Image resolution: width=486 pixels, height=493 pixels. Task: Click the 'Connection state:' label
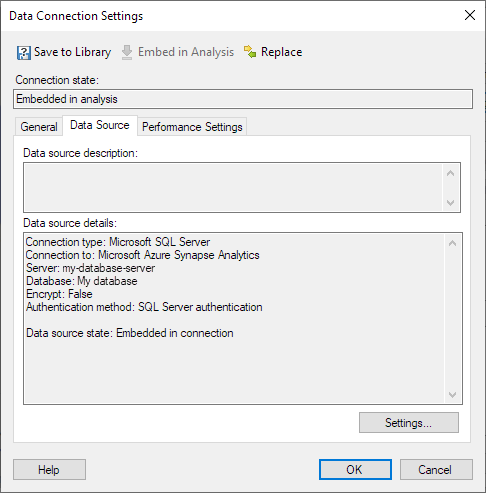[x=57, y=80]
